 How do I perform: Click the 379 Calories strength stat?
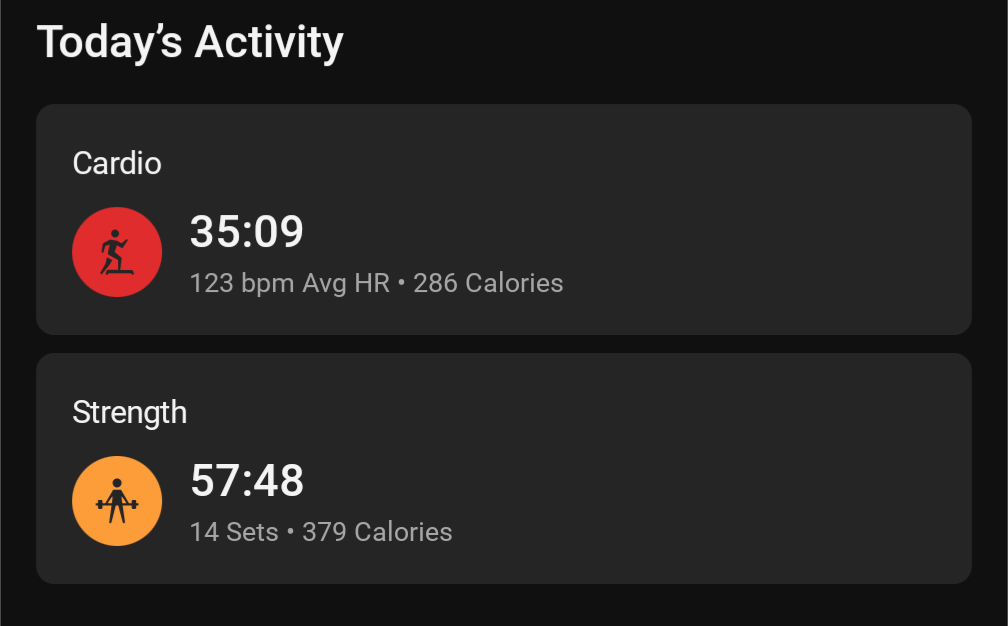(x=377, y=532)
